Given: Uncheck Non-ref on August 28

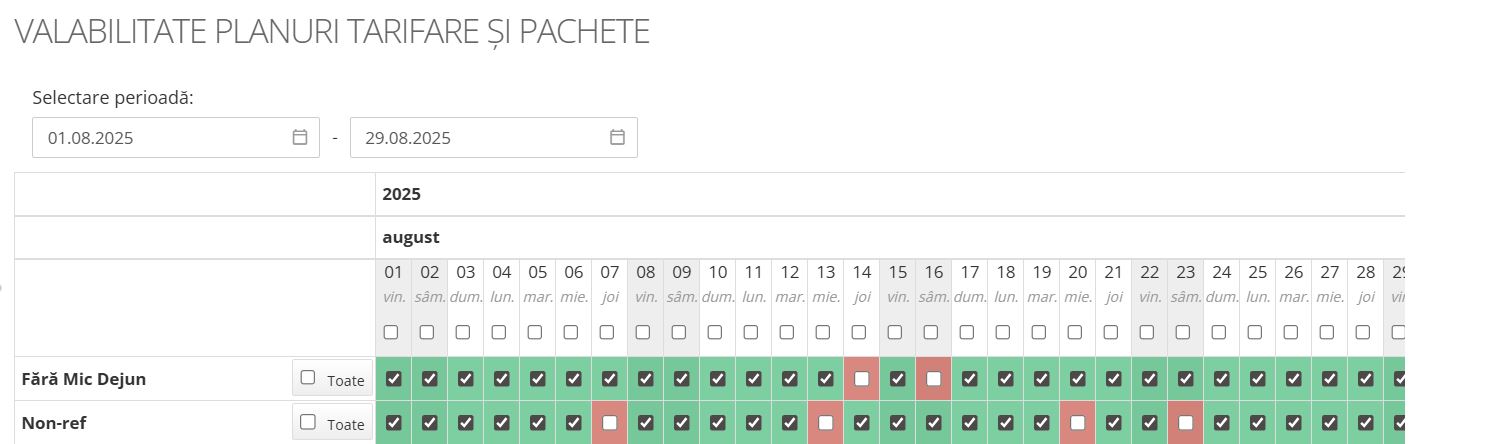Looking at the screenshot, I should tap(1365, 423).
